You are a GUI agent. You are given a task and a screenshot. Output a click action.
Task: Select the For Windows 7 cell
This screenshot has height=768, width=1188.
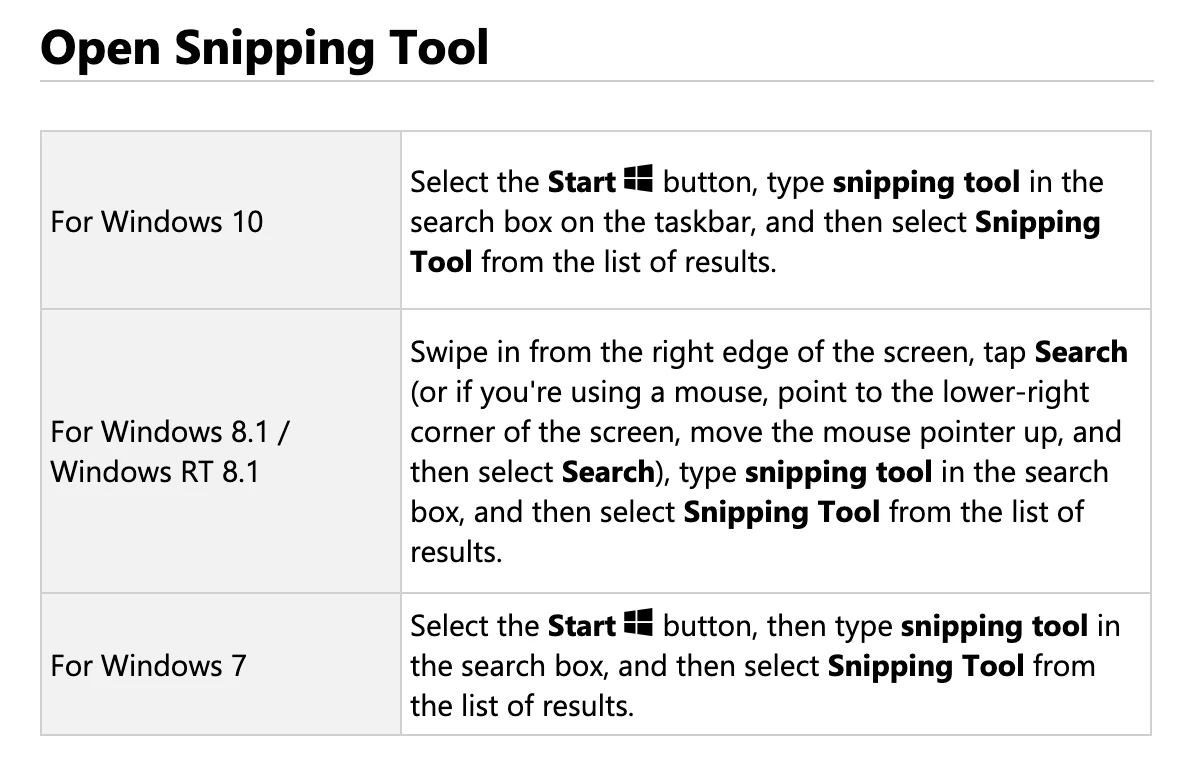tap(220, 664)
